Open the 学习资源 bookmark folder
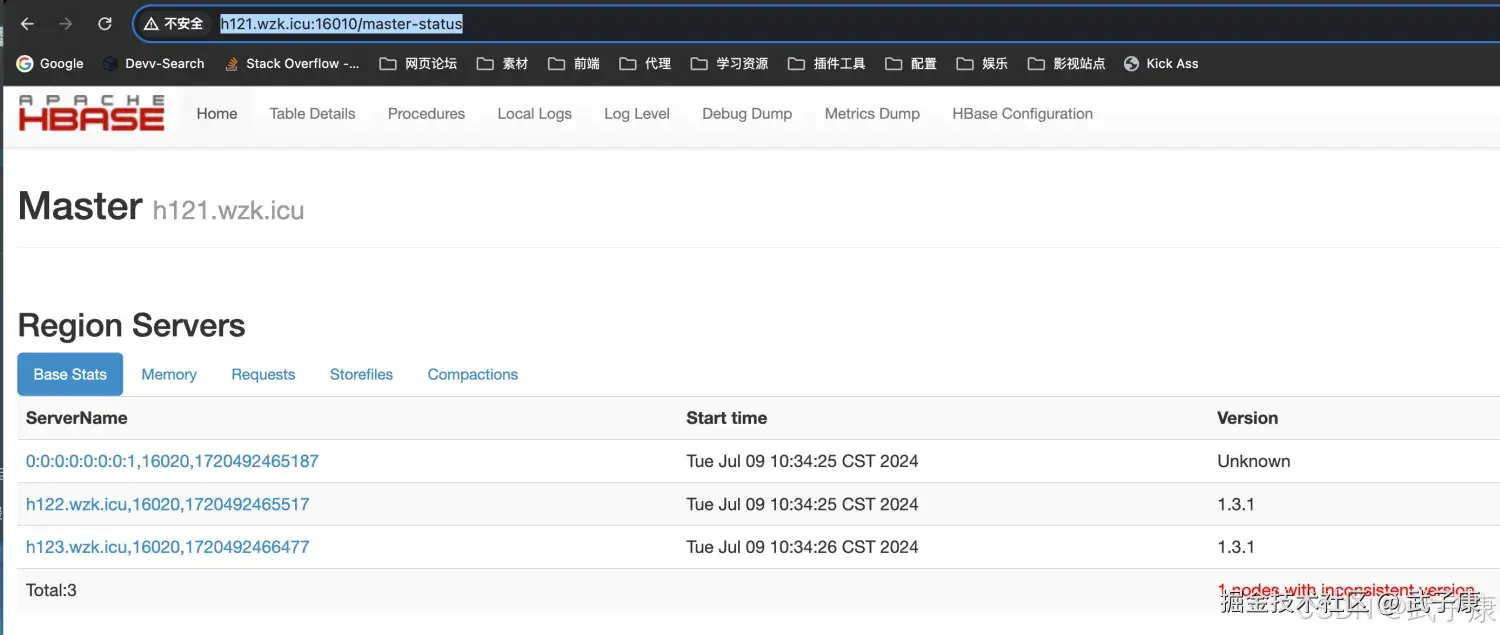 click(x=729, y=63)
